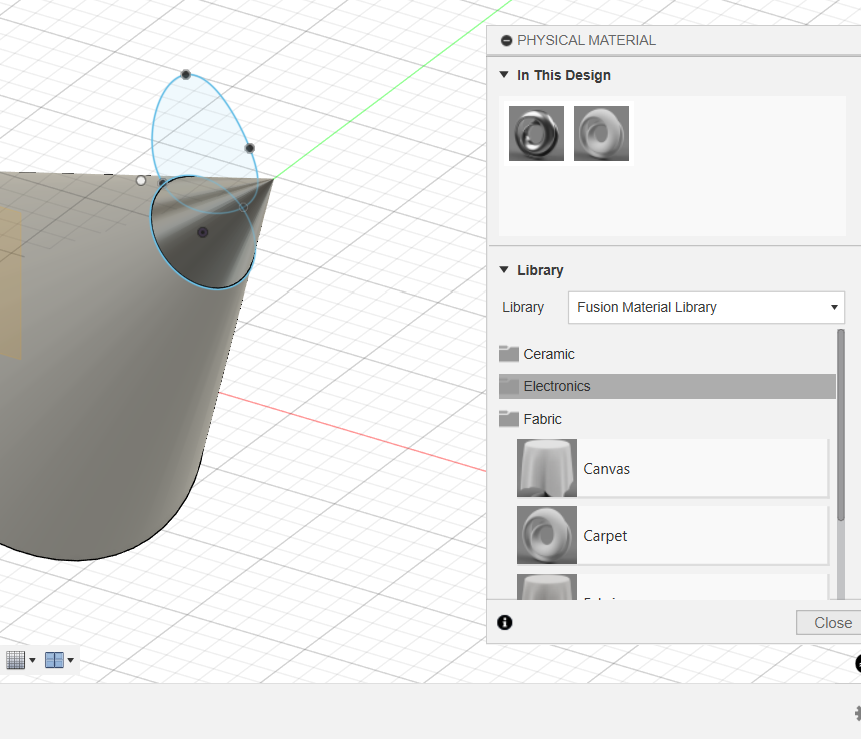Click the Library label beside the dropdown
Image resolution: width=861 pixels, height=739 pixels.
point(523,307)
